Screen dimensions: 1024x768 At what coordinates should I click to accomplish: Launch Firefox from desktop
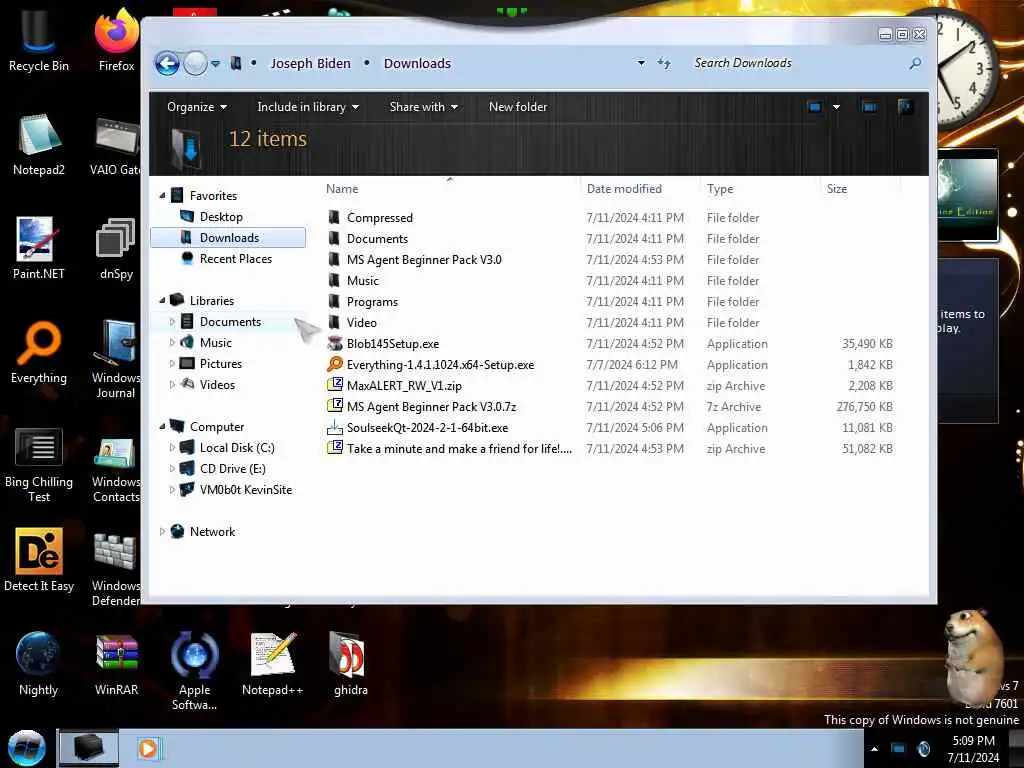116,39
